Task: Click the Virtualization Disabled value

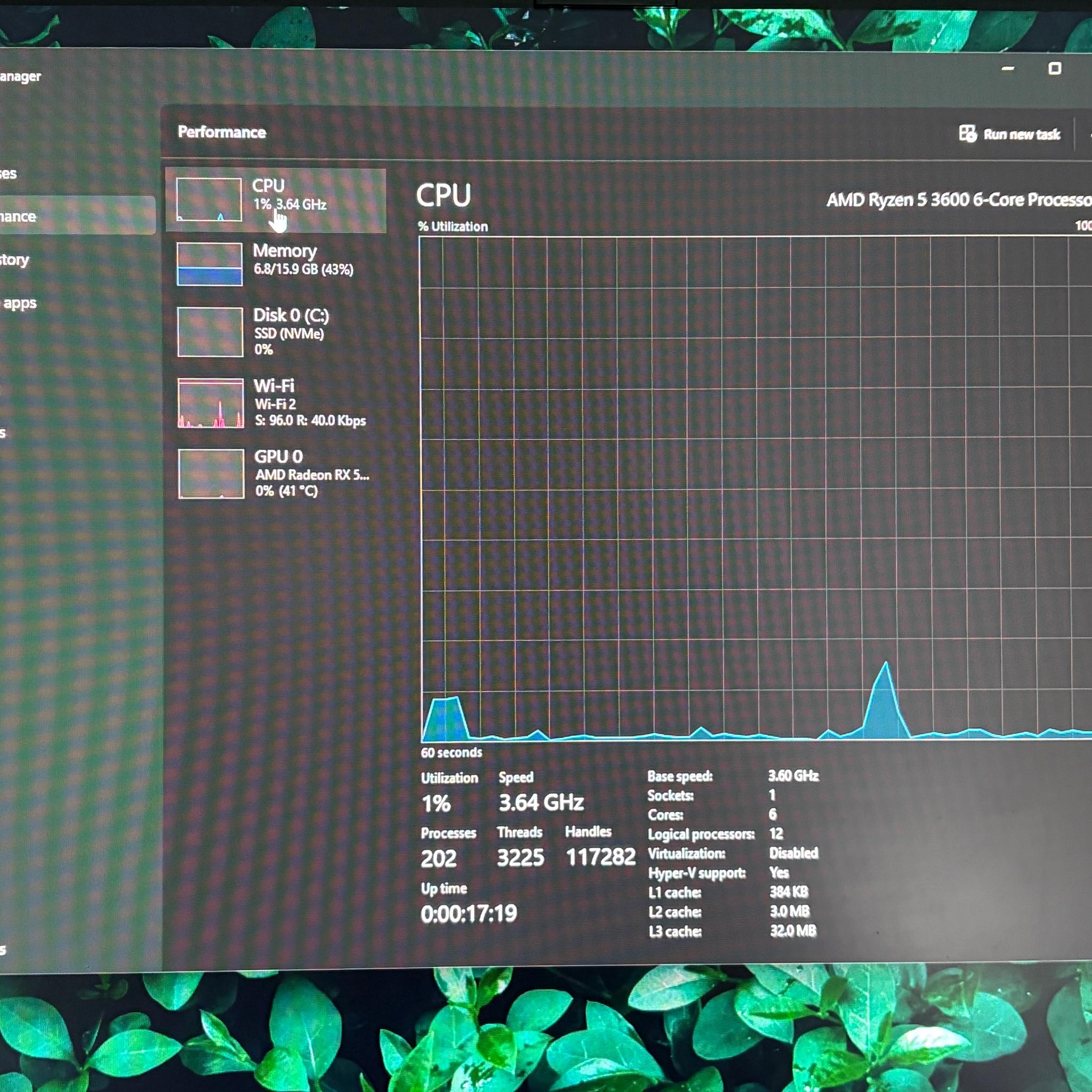Action: click(x=793, y=853)
